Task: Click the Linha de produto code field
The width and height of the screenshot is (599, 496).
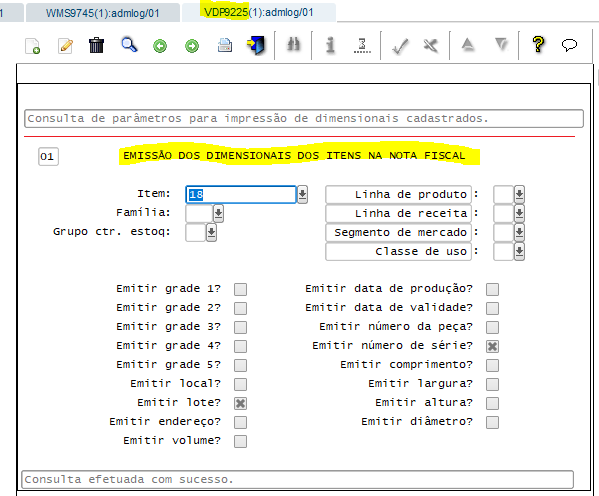Action: (503, 195)
